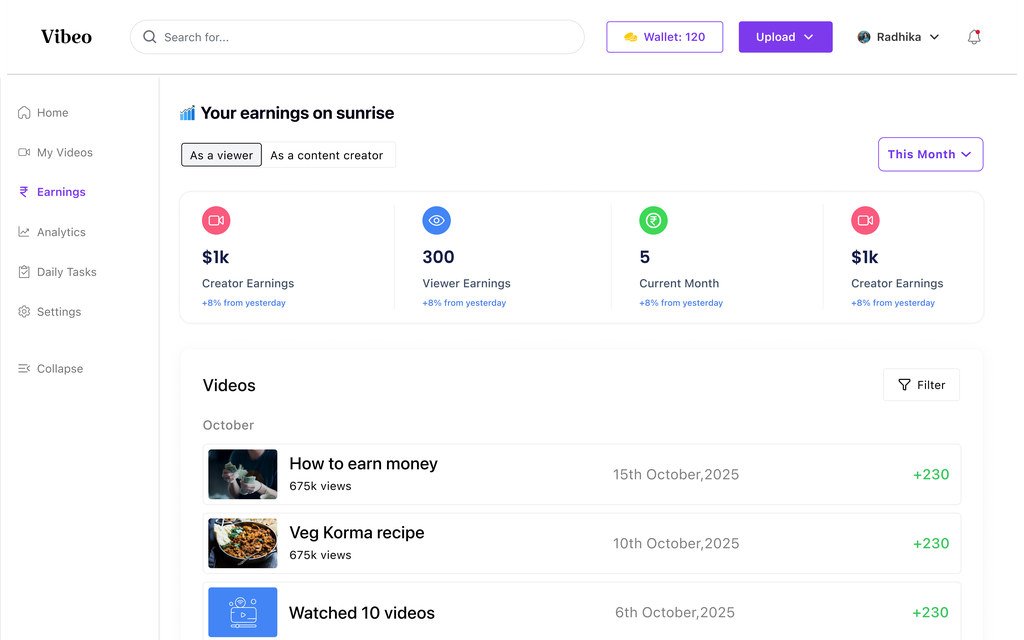Click the Veg Korma recipe title
1024x640 pixels.
pyautogui.click(x=357, y=532)
